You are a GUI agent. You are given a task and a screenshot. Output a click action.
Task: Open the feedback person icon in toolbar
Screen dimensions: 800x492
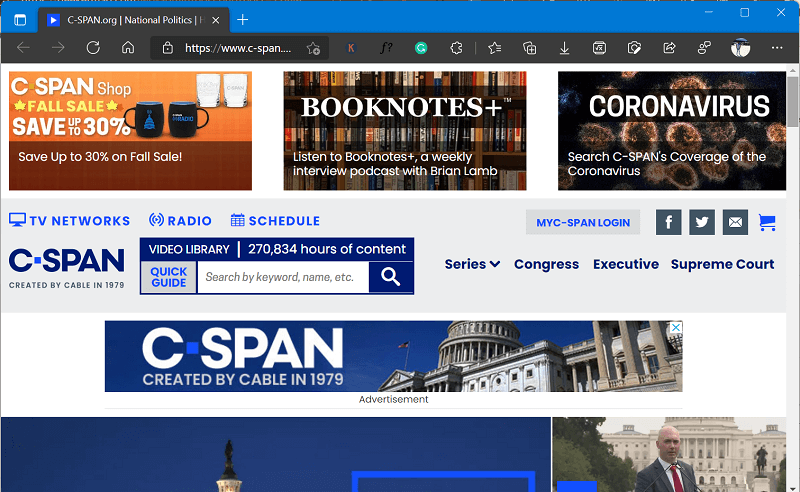pyautogui.click(x=704, y=48)
